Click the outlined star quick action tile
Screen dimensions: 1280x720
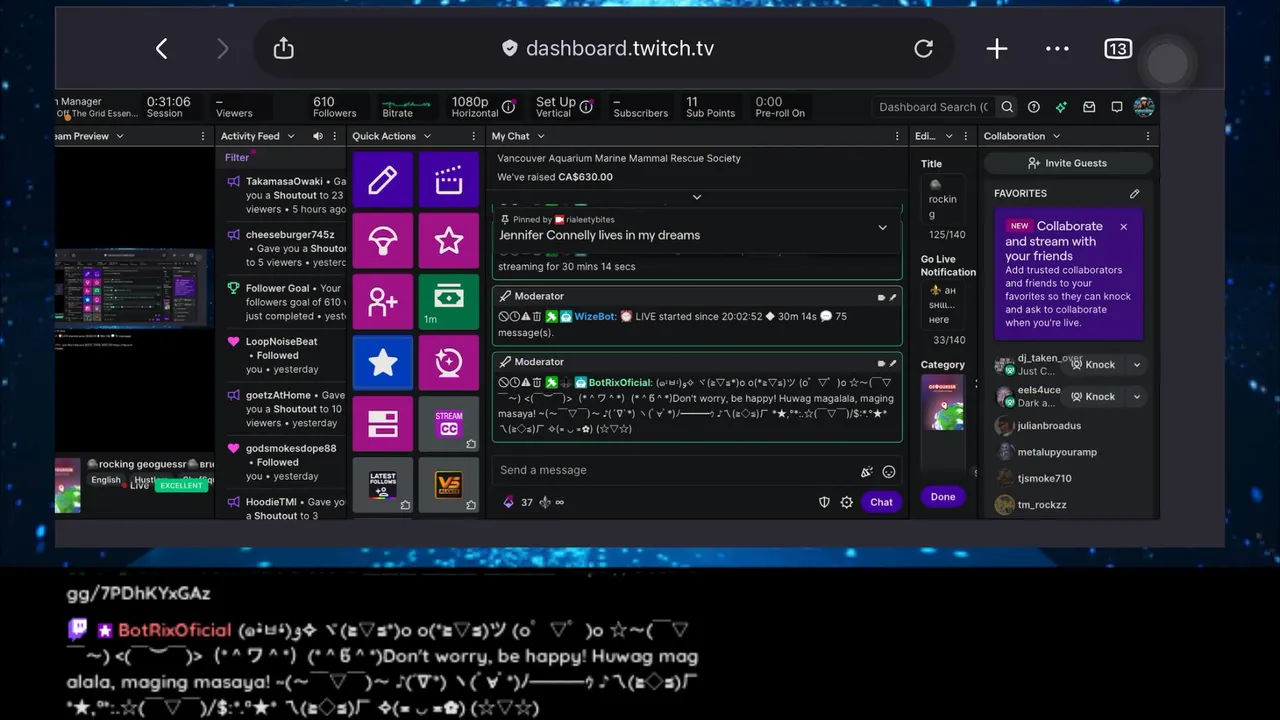[448, 241]
